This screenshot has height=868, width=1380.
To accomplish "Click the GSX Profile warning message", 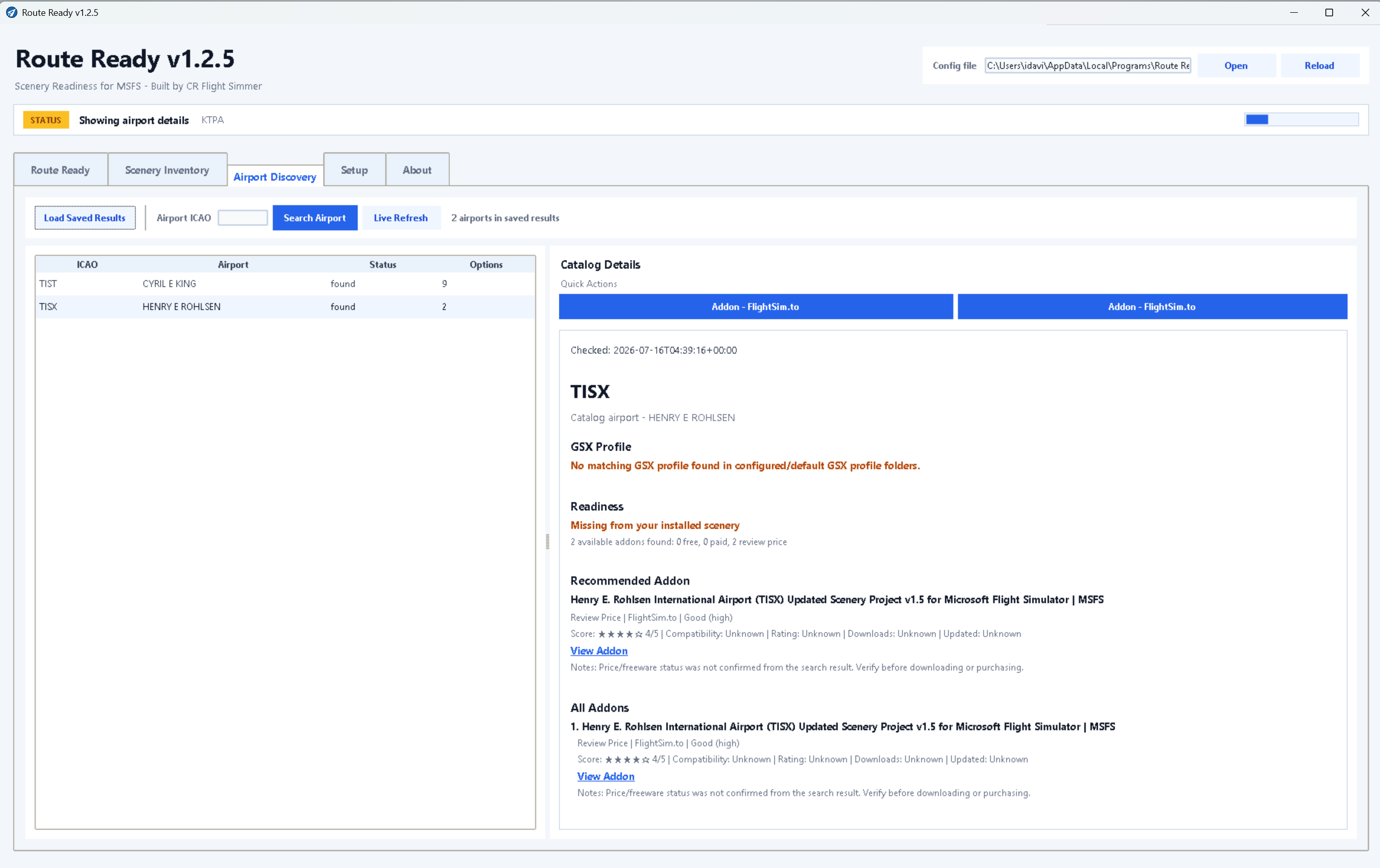I will click(x=745, y=466).
